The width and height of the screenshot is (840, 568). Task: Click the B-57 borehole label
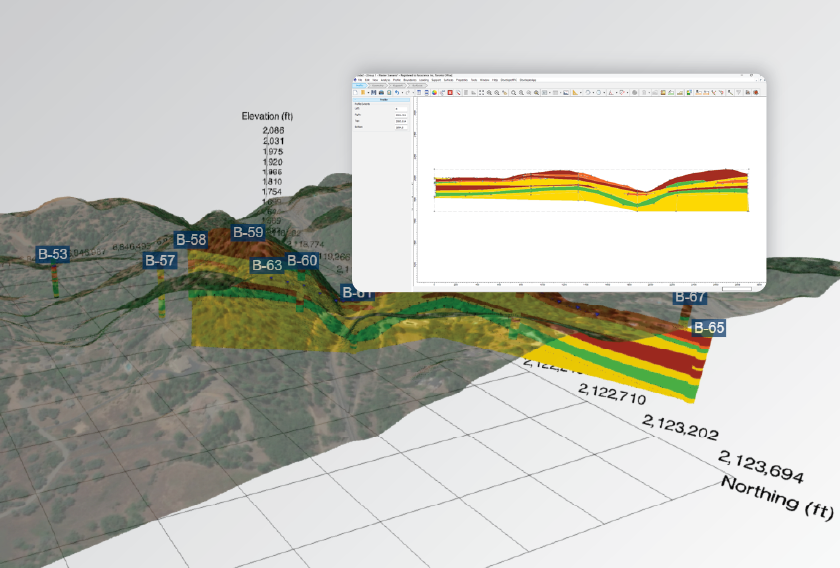160,260
